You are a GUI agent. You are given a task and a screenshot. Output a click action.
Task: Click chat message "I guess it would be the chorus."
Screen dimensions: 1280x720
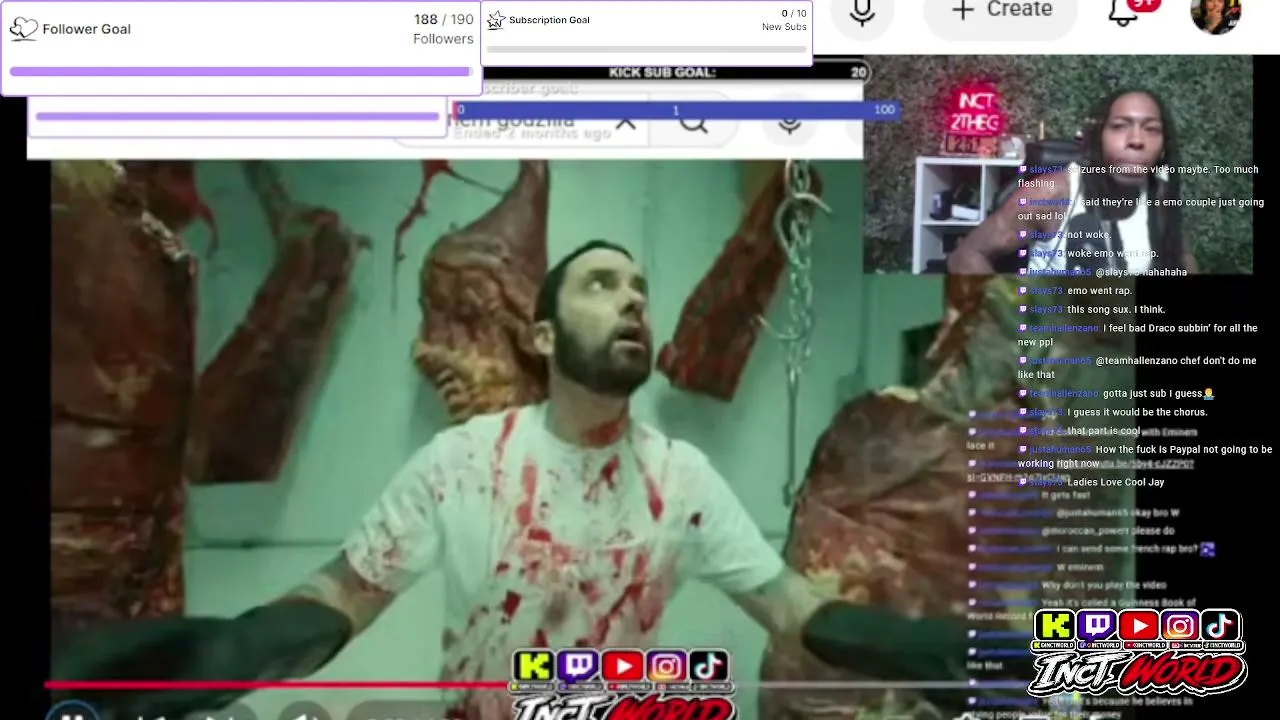[x=1137, y=412]
